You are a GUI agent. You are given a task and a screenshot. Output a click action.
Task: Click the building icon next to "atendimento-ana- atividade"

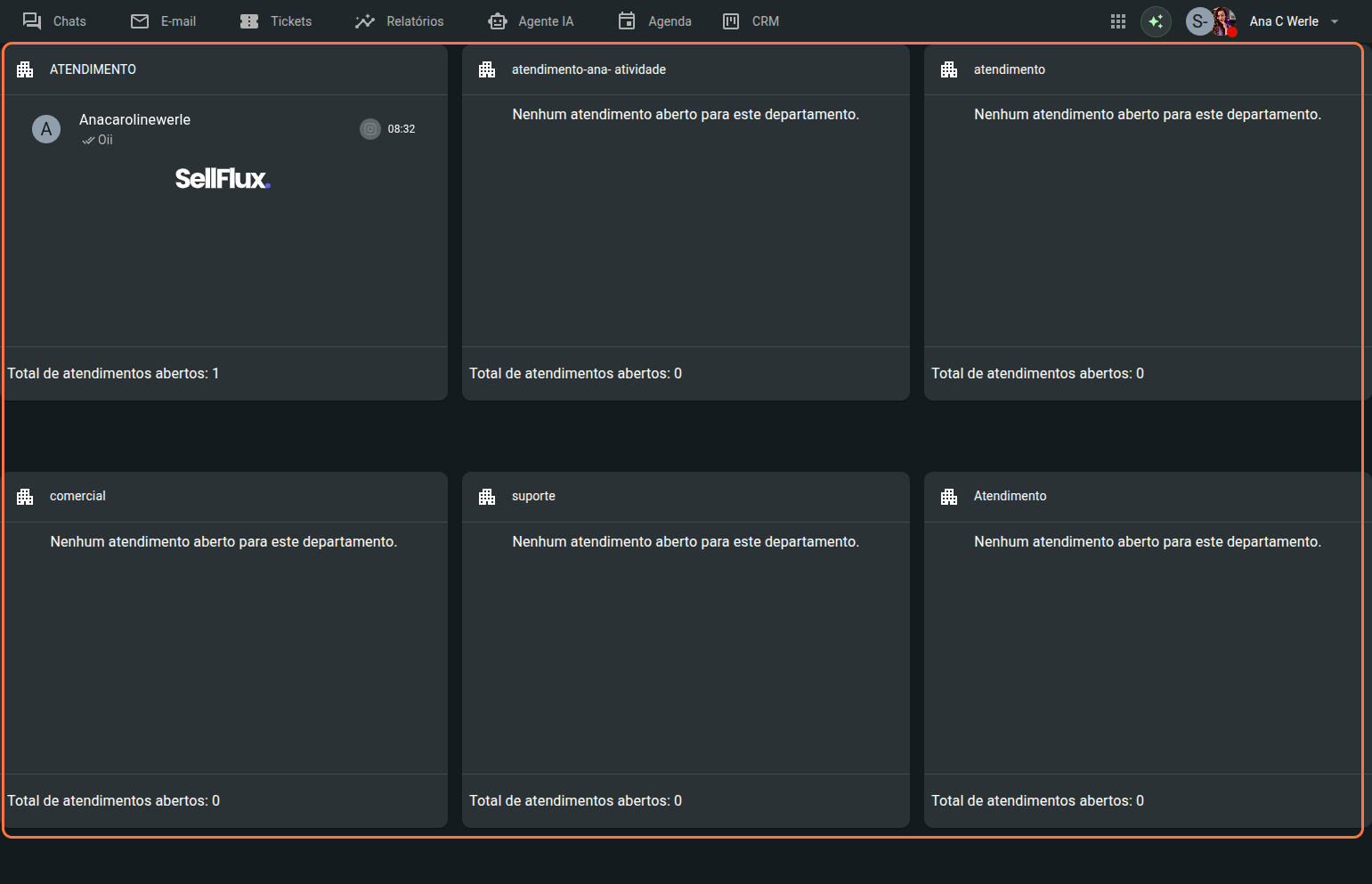(487, 69)
